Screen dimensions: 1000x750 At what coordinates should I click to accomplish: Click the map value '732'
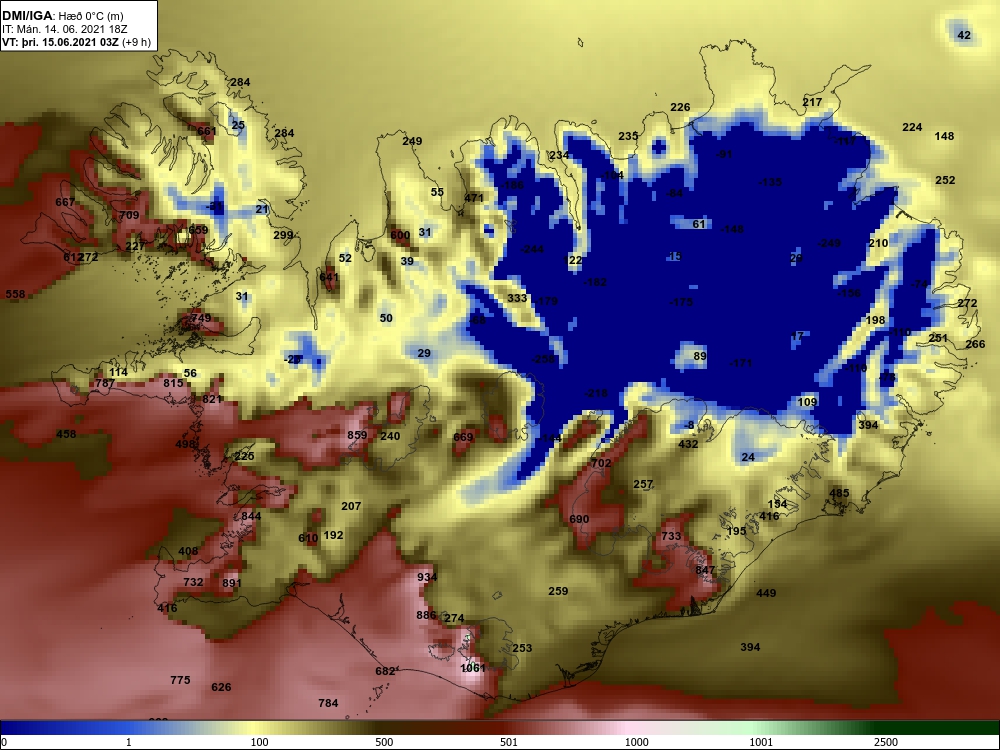[x=193, y=582]
